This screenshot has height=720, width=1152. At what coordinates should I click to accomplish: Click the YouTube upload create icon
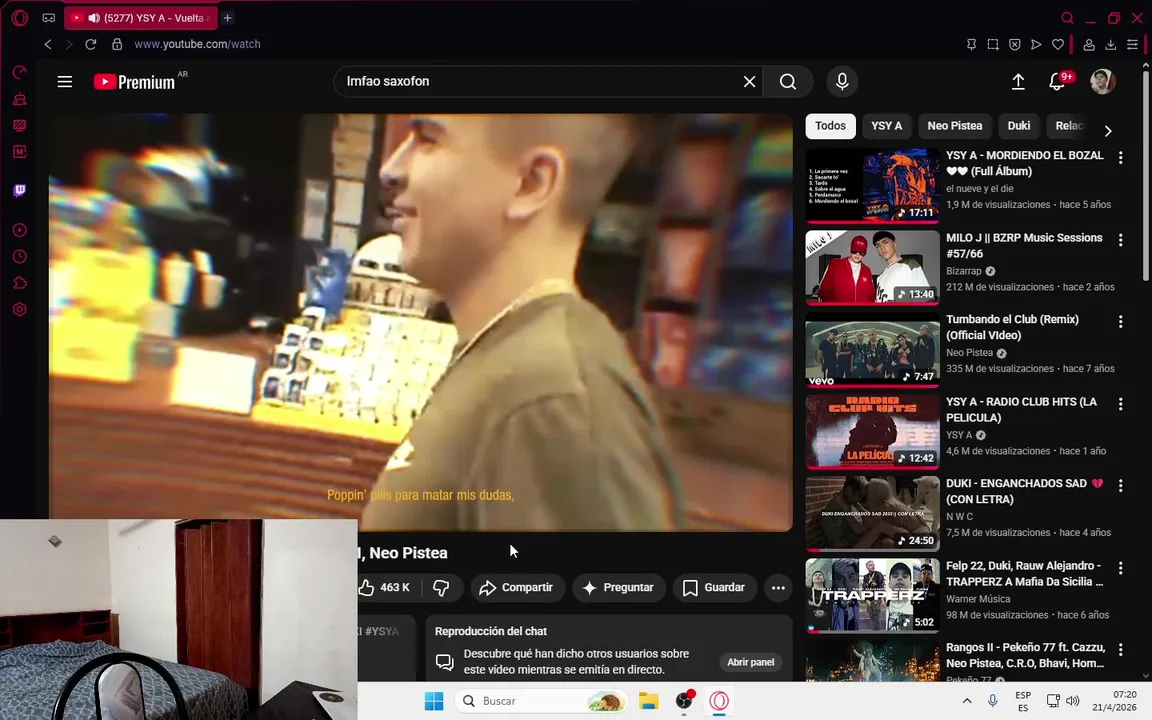point(1018,82)
